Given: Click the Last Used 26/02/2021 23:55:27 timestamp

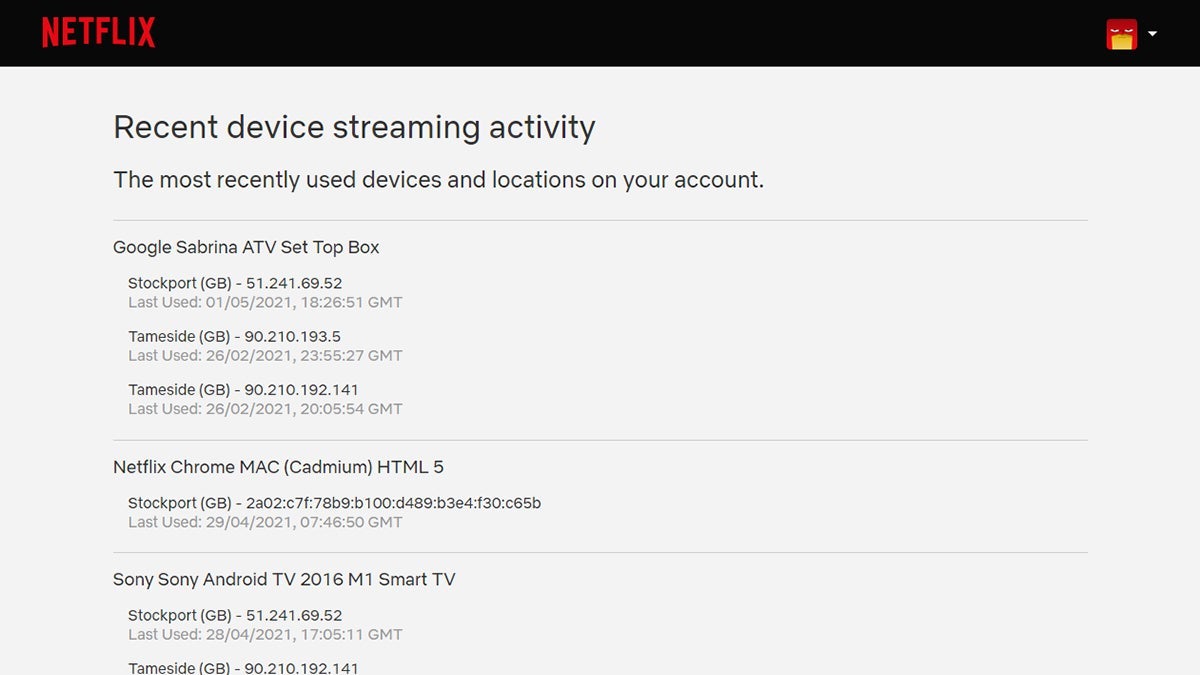Looking at the screenshot, I should point(265,355).
